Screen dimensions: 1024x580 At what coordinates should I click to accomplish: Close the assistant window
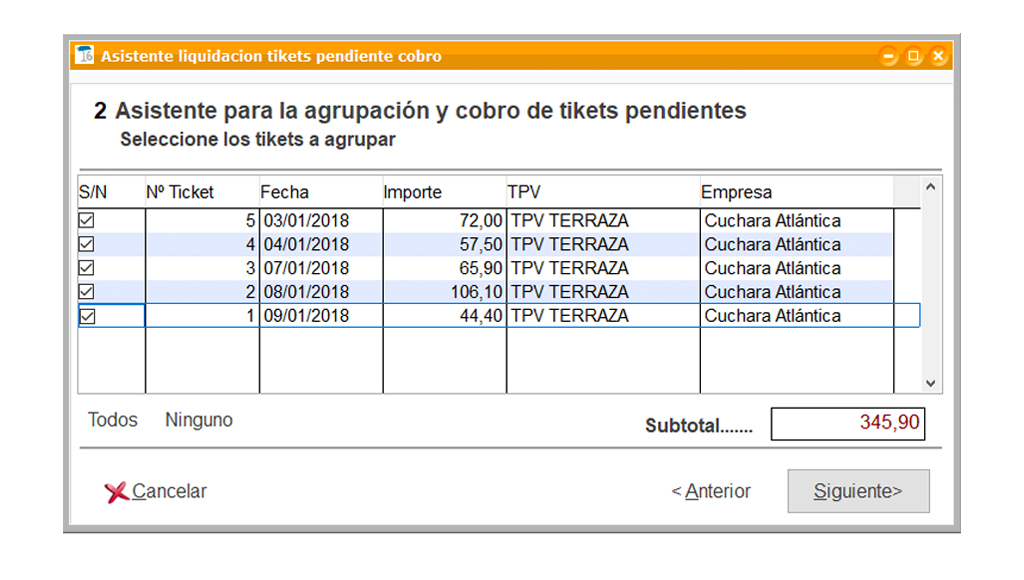938,56
